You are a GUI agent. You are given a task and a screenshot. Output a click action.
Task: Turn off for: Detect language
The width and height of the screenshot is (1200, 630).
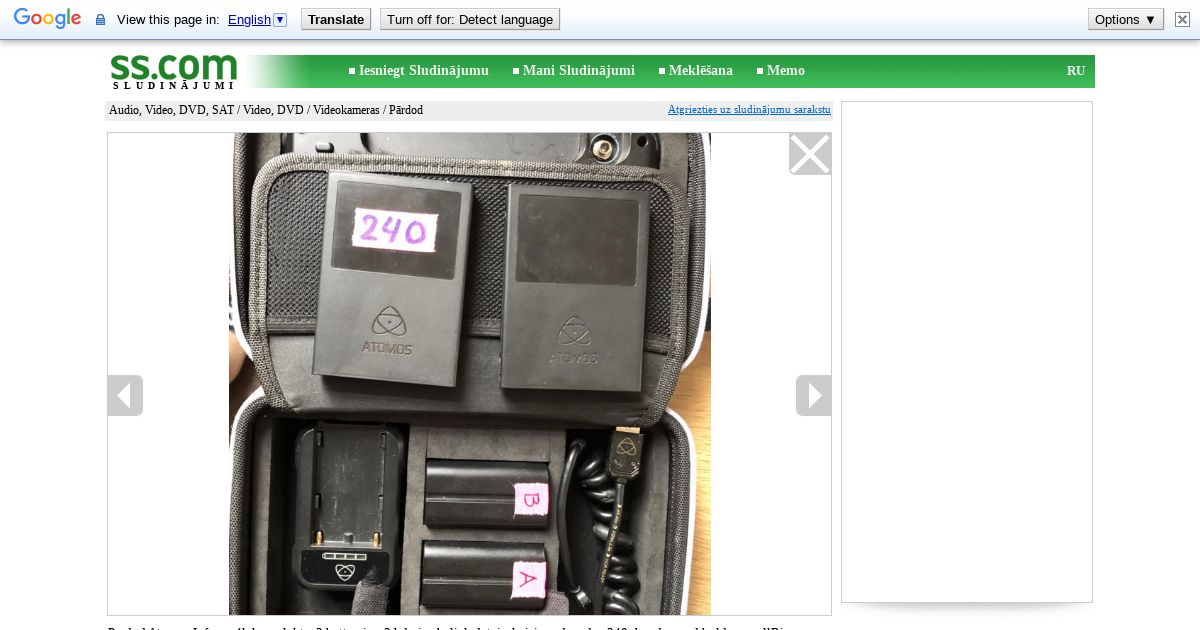pyautogui.click(x=470, y=19)
